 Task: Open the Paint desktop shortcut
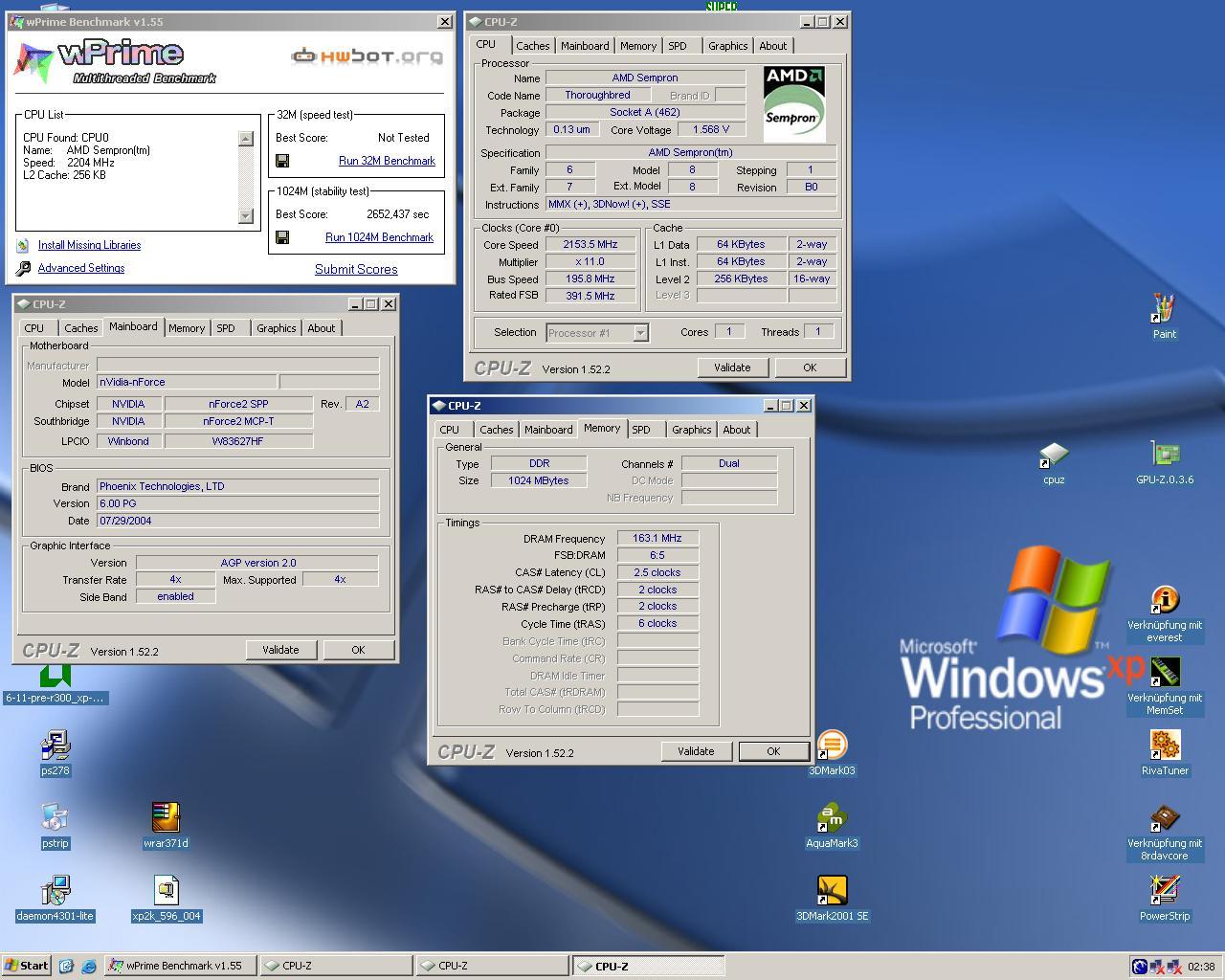coord(1164,309)
